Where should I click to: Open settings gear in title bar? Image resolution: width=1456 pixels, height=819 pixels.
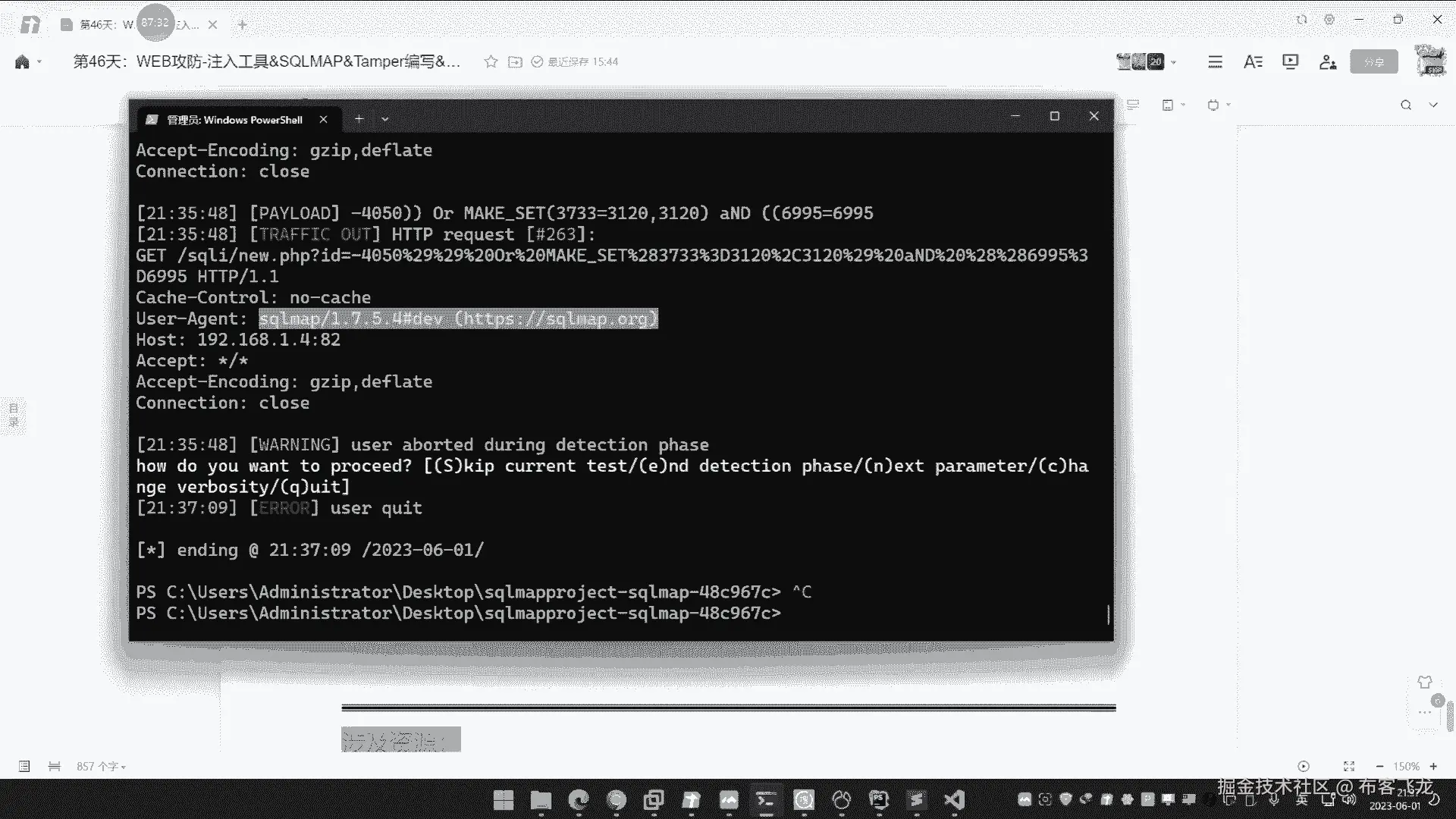[1329, 20]
